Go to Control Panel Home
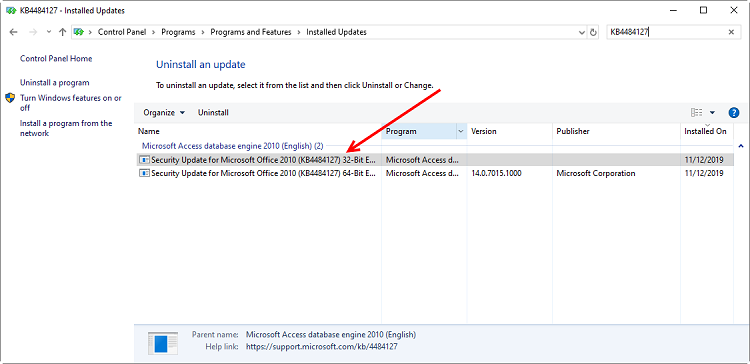 point(56,58)
